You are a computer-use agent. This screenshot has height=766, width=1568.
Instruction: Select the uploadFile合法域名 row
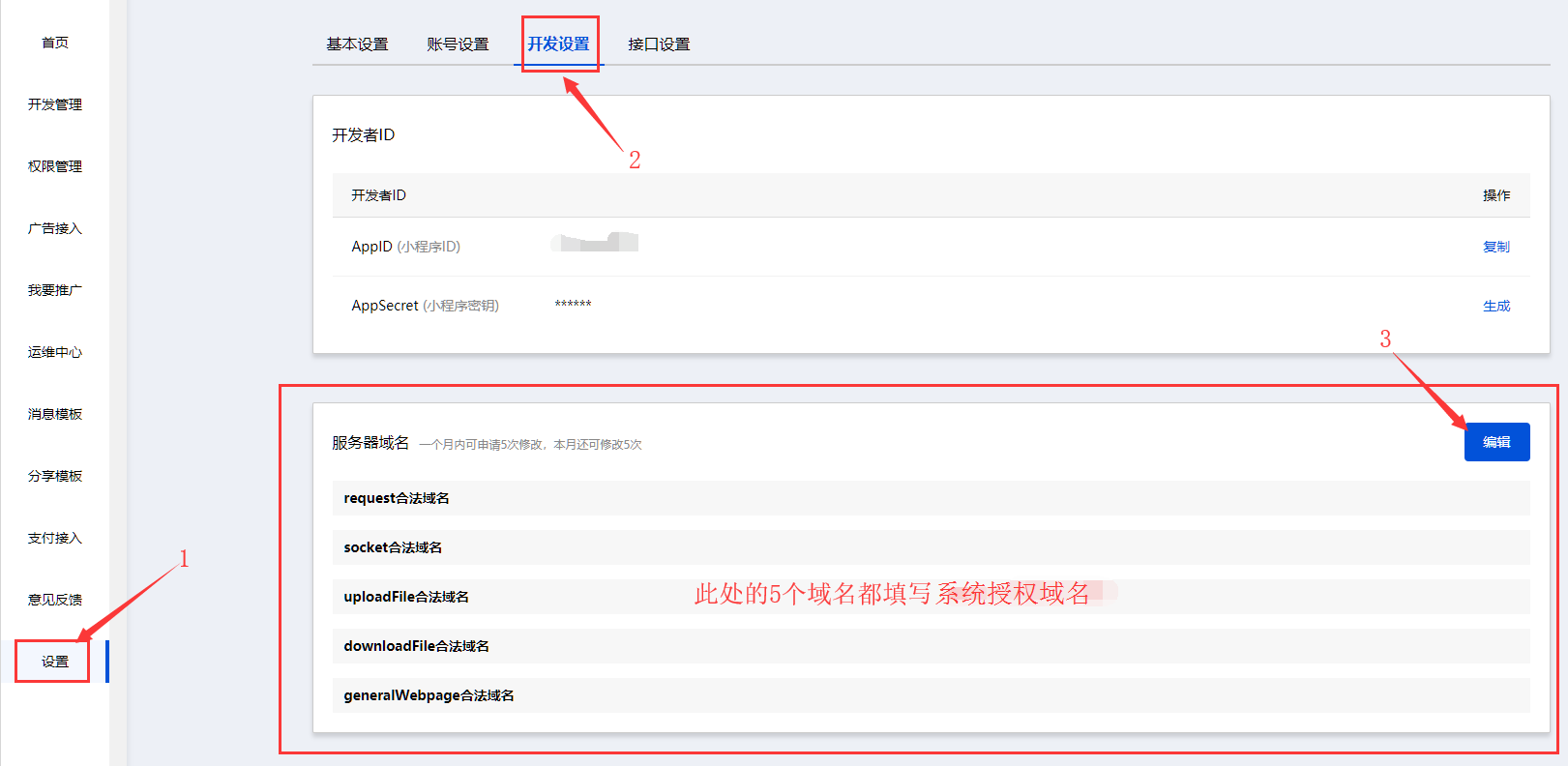[931, 597]
